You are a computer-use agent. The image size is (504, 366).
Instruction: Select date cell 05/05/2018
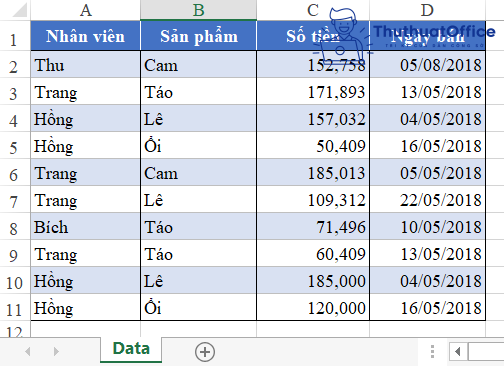point(427,173)
